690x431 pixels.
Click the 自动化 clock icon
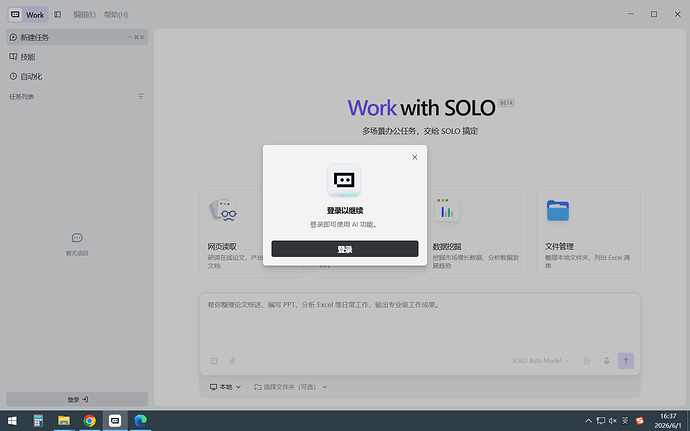(x=13, y=76)
